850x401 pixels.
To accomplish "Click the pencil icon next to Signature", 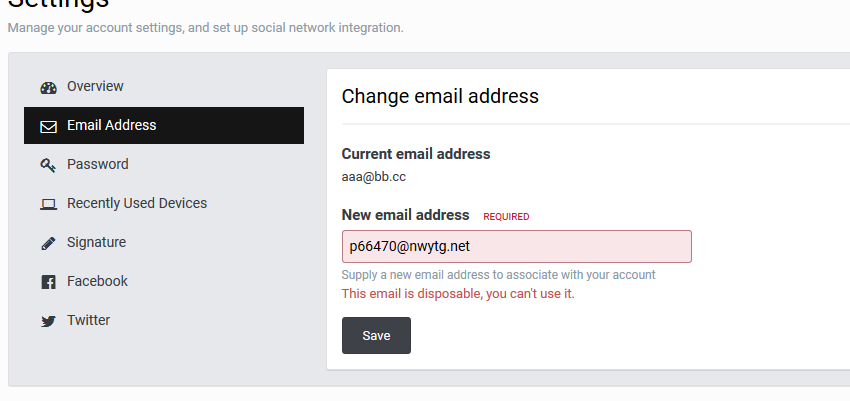I will (x=48, y=243).
